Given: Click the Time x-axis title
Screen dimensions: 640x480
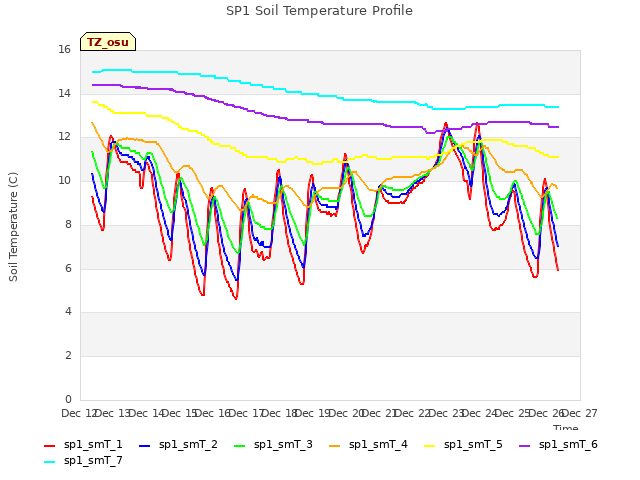Looking at the screenshot, I should pos(566,427).
